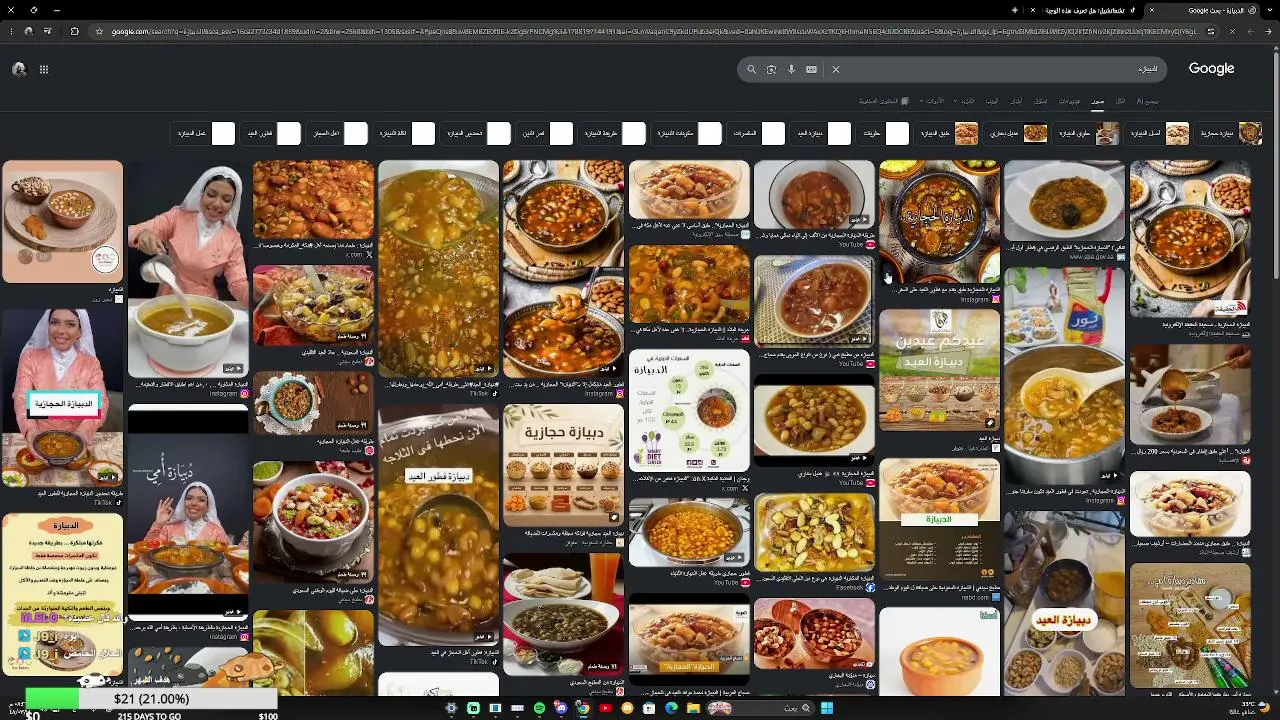Open the وضع AI (AI Mode) tab
Screen dimensions: 1280x720
[x=1147, y=101]
